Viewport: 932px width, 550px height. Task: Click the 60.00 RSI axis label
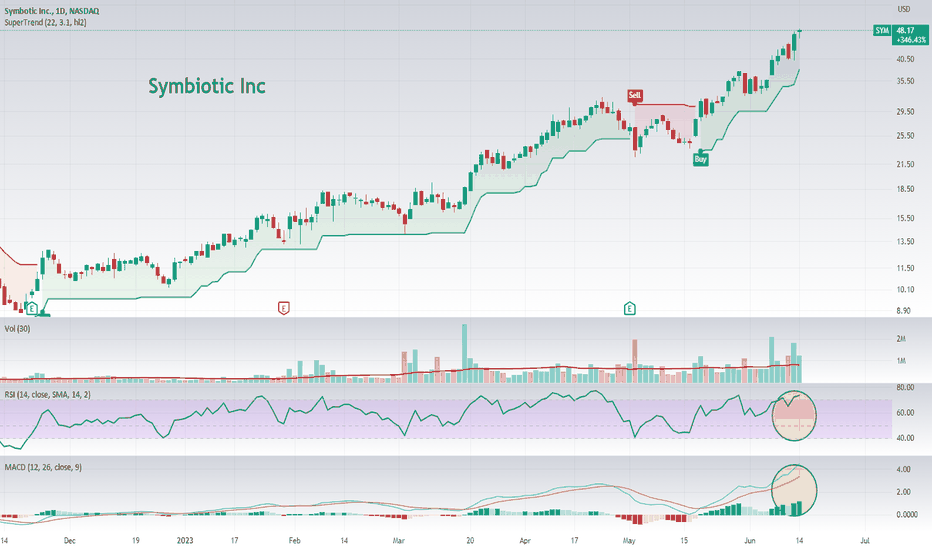[905, 413]
